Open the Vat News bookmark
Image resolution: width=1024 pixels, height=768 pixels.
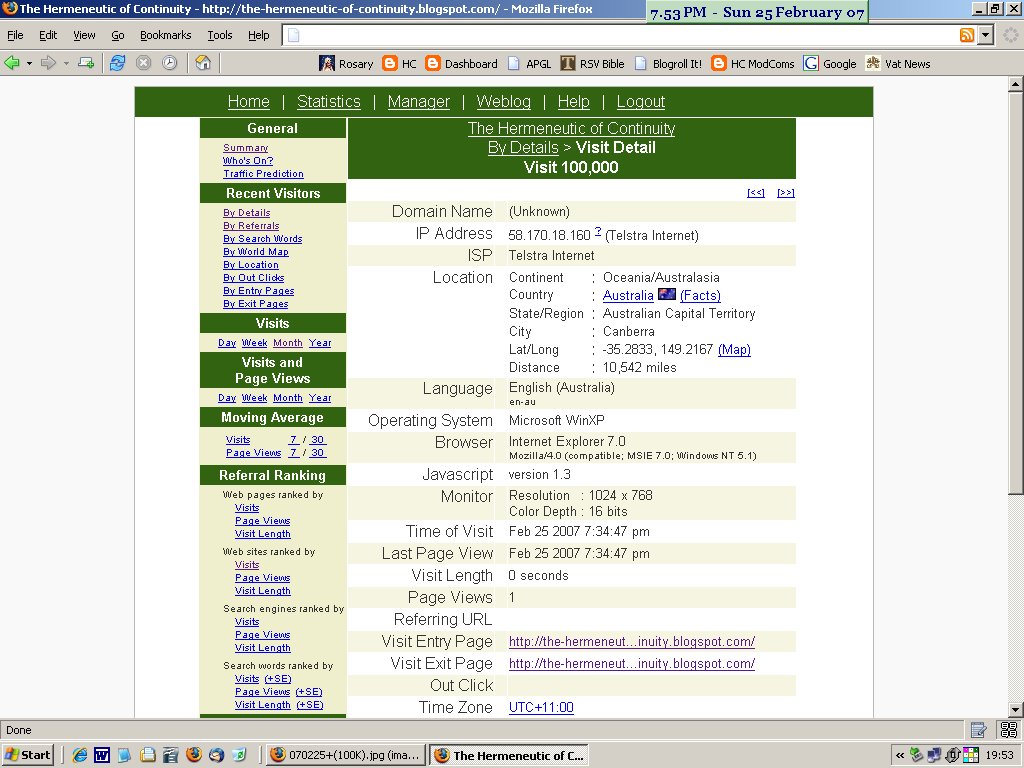(x=898, y=63)
